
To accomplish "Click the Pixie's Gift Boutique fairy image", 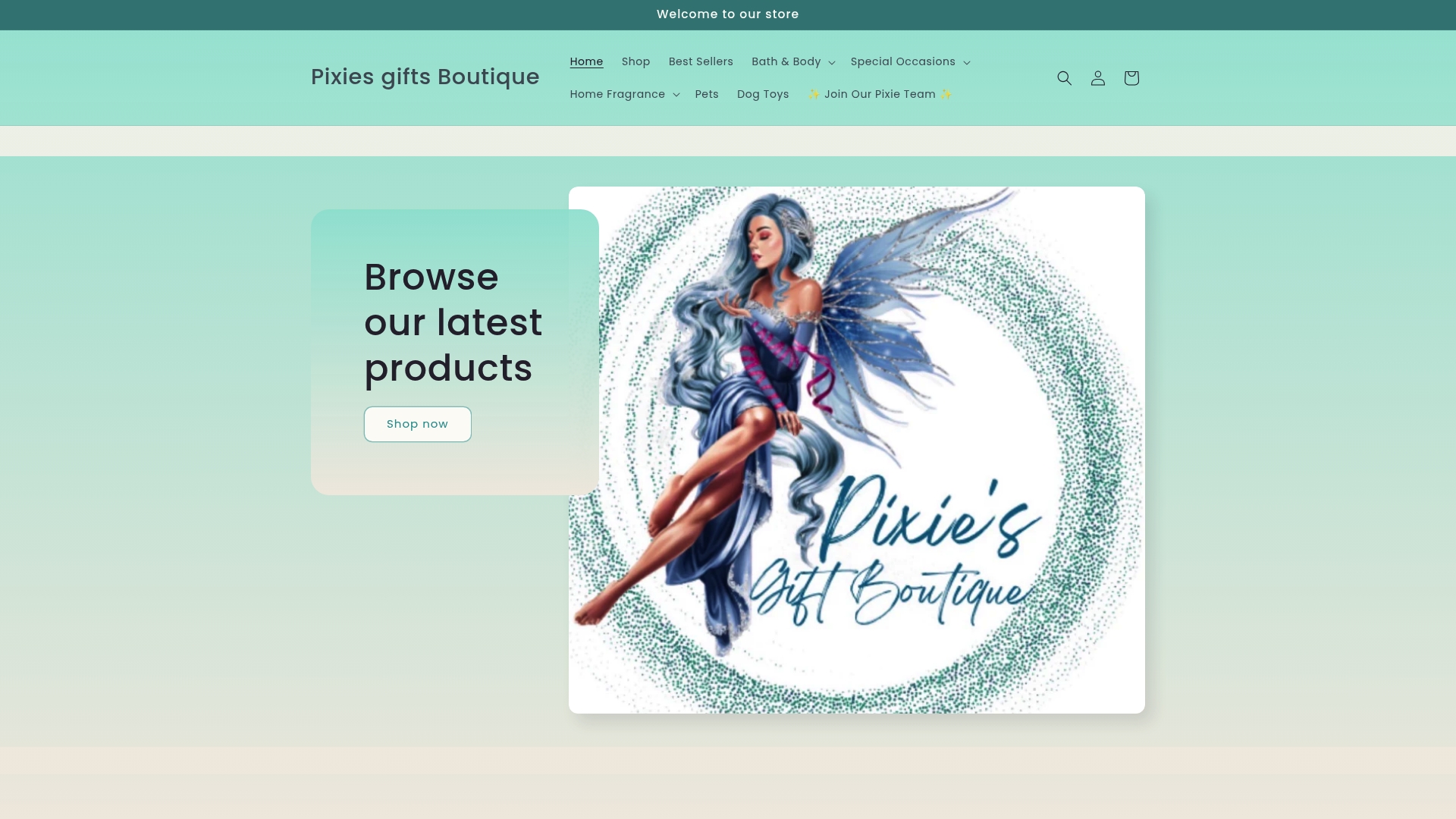I will (857, 450).
